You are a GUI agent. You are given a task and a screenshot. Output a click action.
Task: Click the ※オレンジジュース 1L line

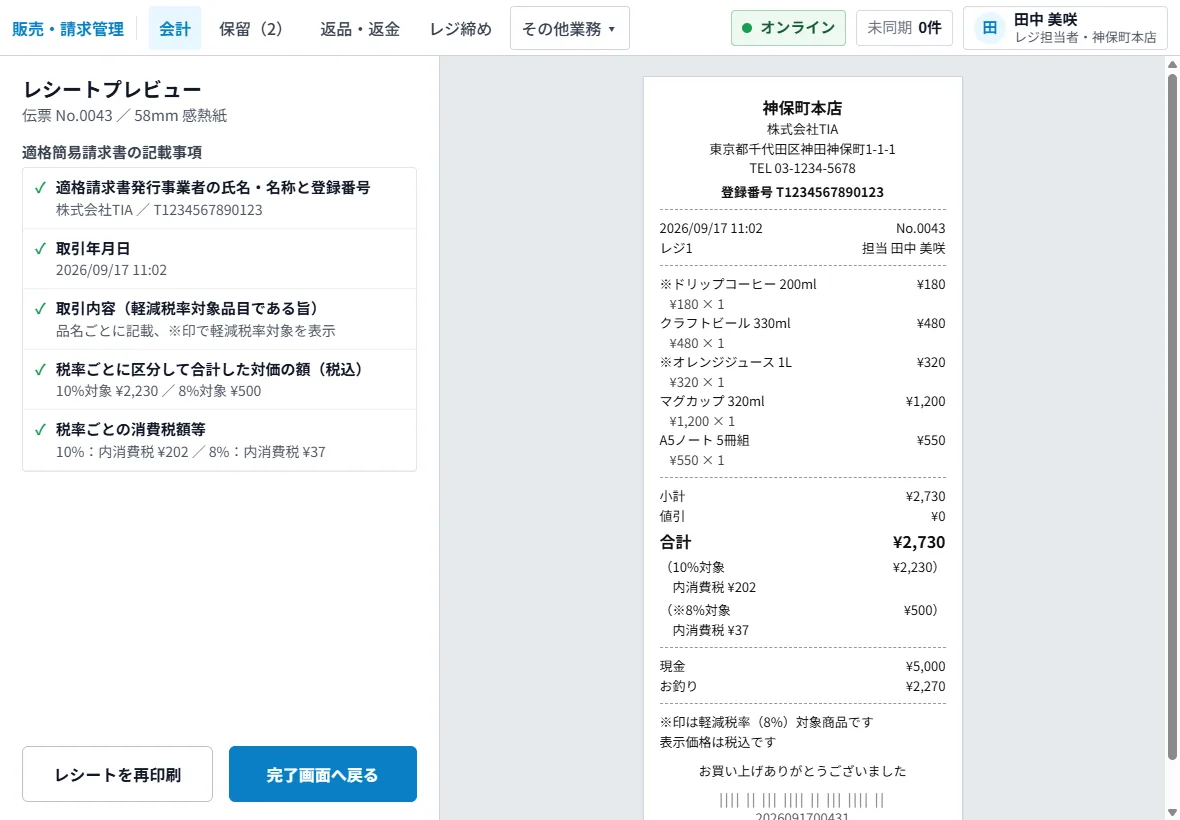[x=802, y=363]
